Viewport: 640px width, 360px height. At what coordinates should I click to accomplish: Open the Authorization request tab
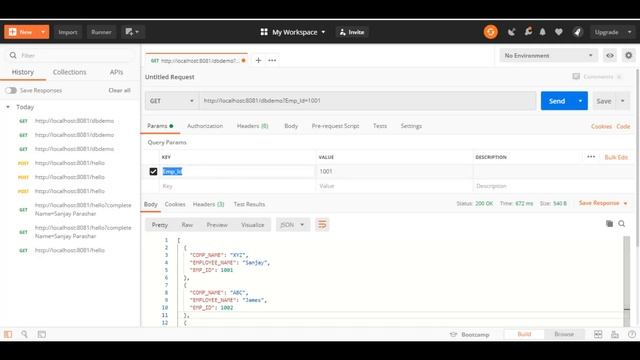pos(205,126)
